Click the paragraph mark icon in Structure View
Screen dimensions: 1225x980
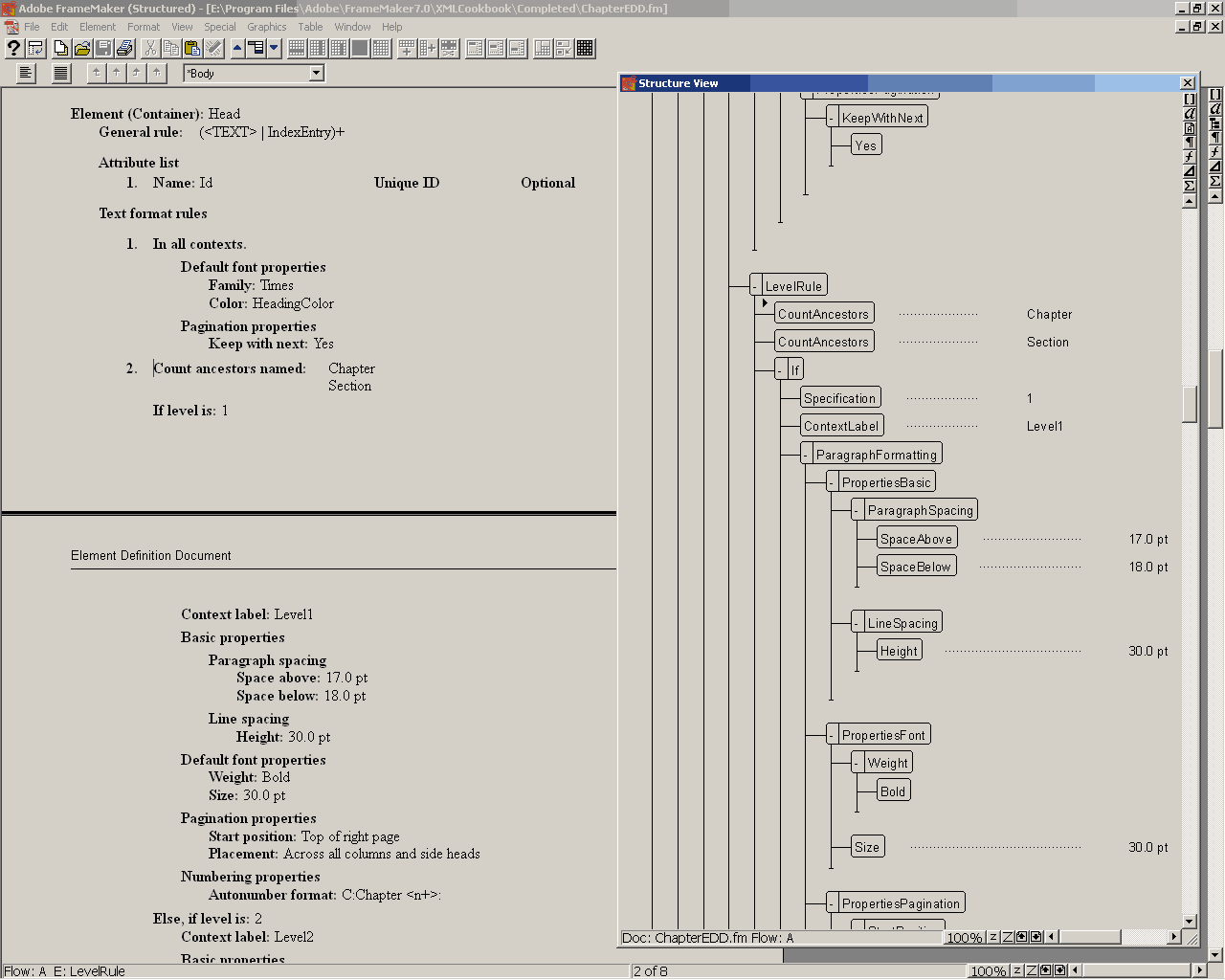pos(1190,143)
